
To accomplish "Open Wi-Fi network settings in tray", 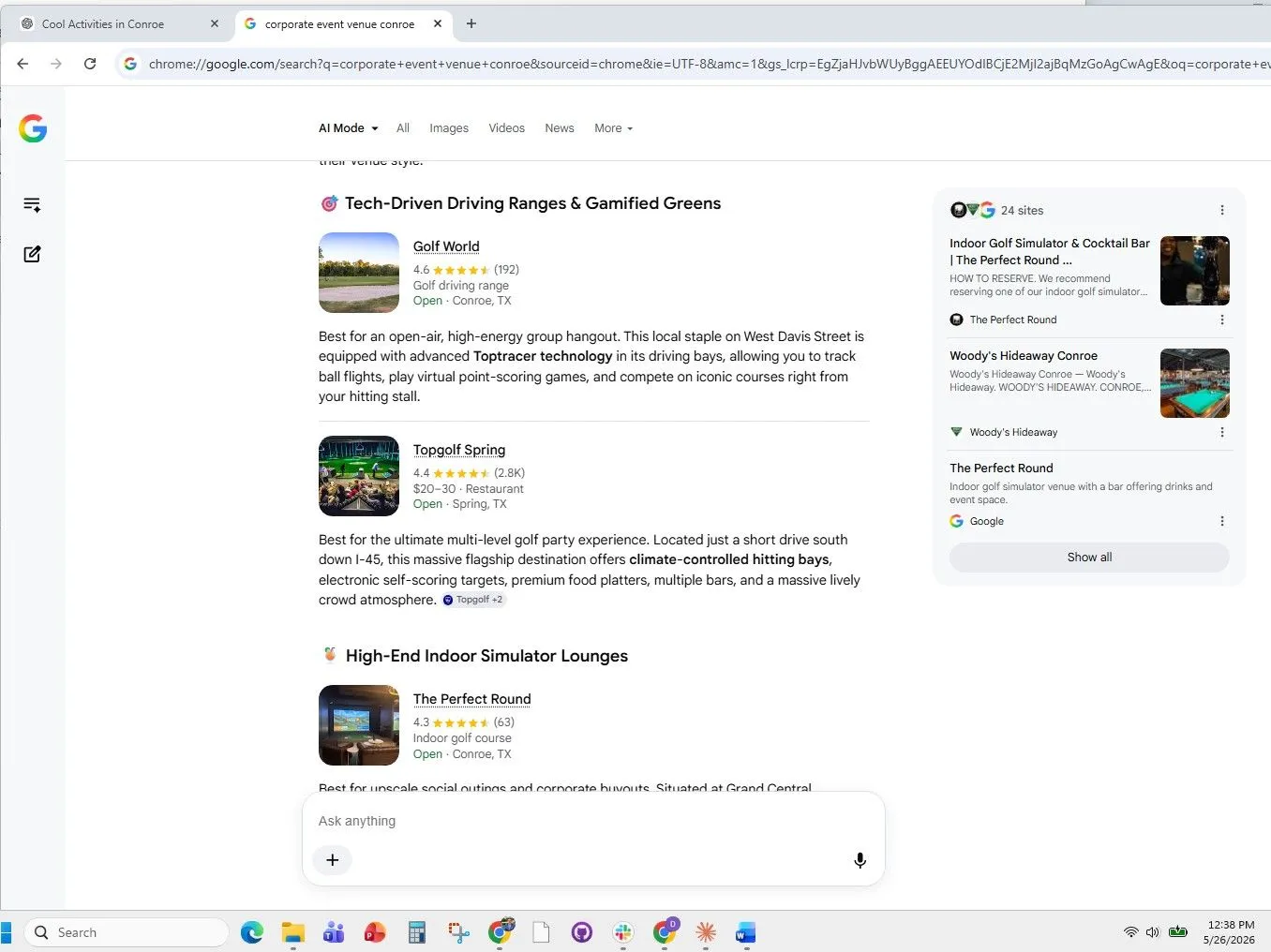I will (x=1130, y=932).
